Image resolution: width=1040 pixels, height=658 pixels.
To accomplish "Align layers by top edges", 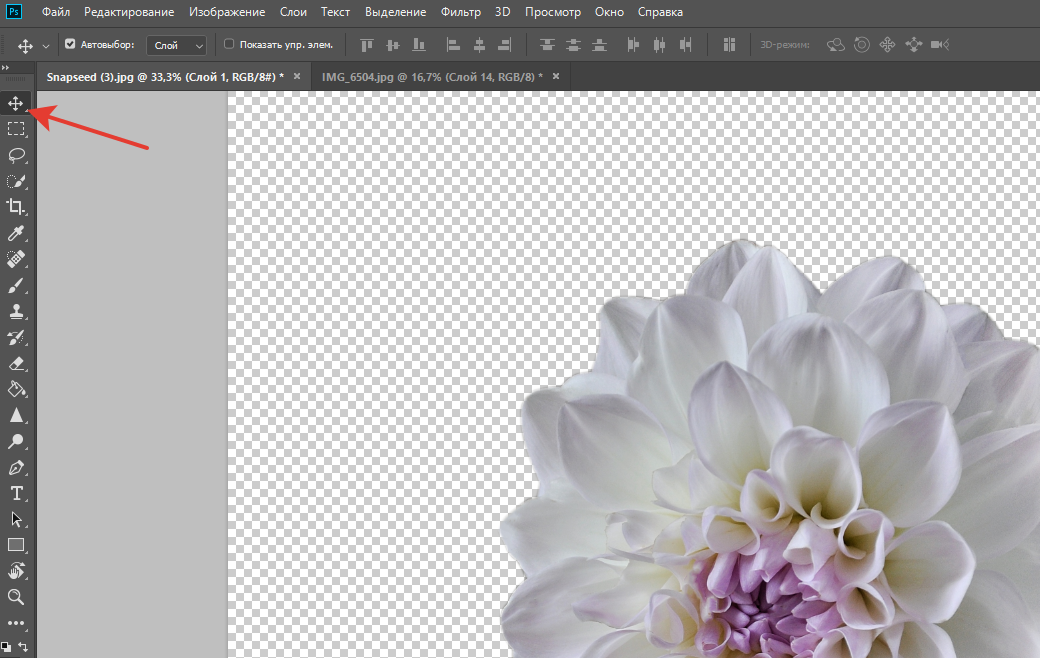I will 367,45.
